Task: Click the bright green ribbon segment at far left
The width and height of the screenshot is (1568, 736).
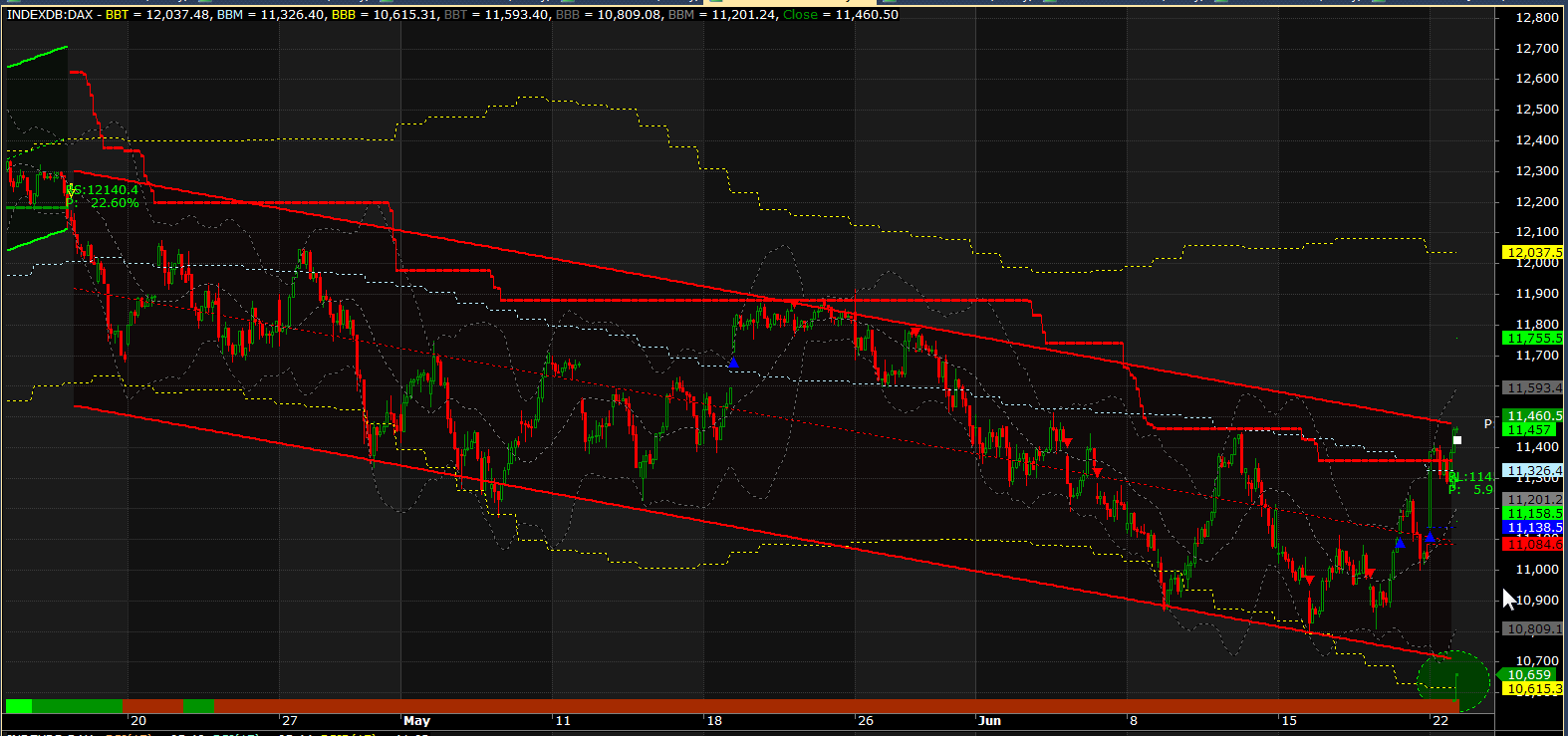Action: tap(18, 706)
